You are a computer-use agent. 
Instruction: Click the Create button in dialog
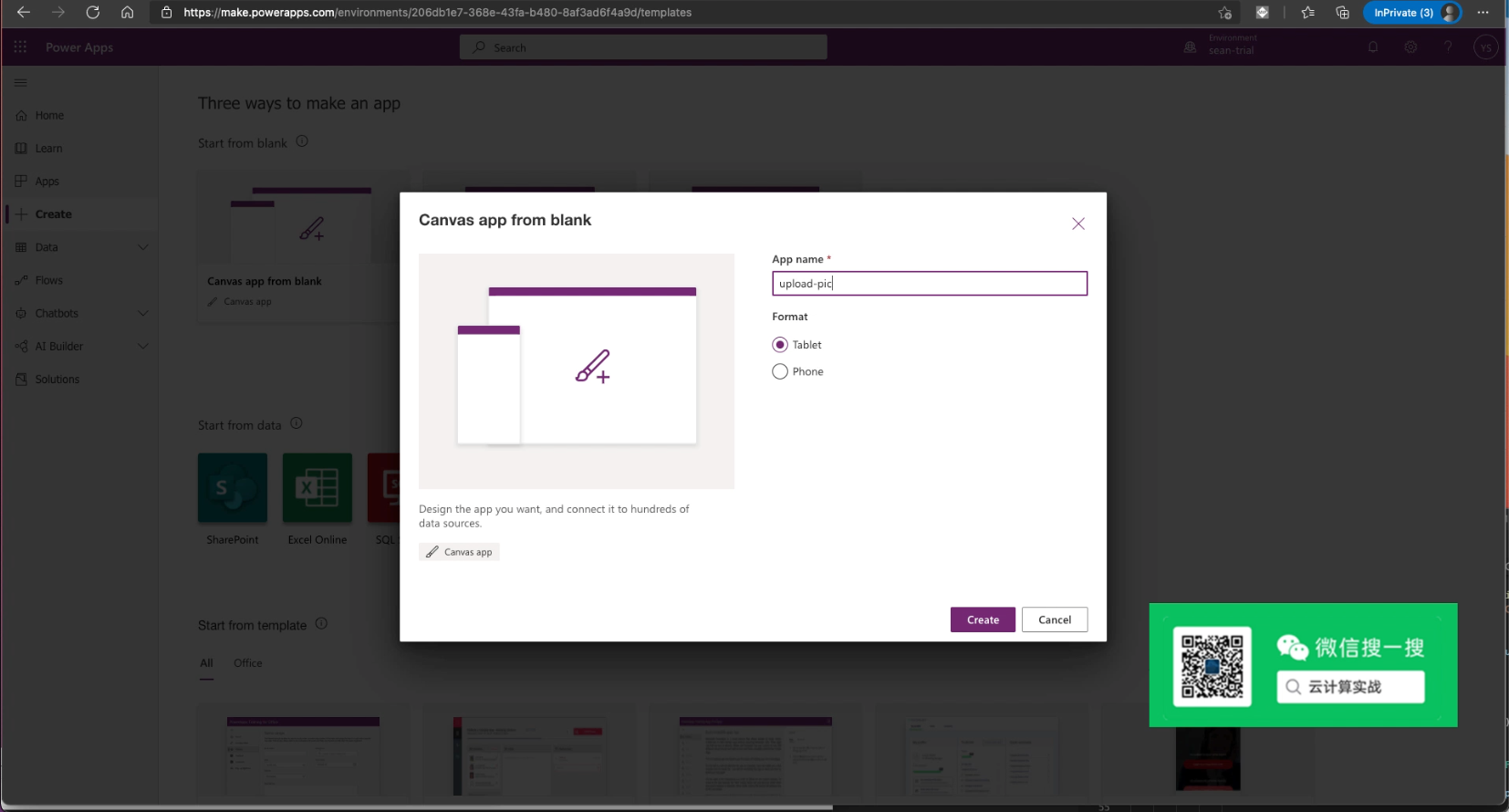(983, 619)
